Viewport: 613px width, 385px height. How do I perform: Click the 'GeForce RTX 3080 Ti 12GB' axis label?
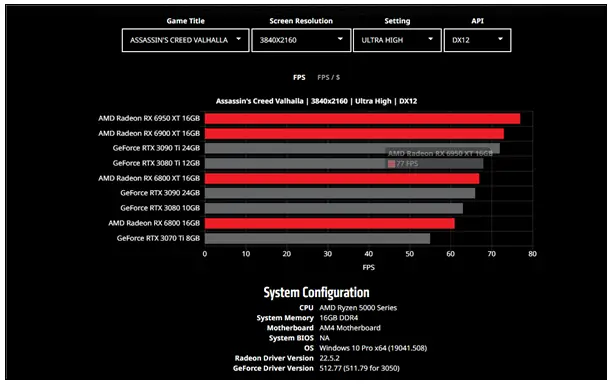point(156,163)
